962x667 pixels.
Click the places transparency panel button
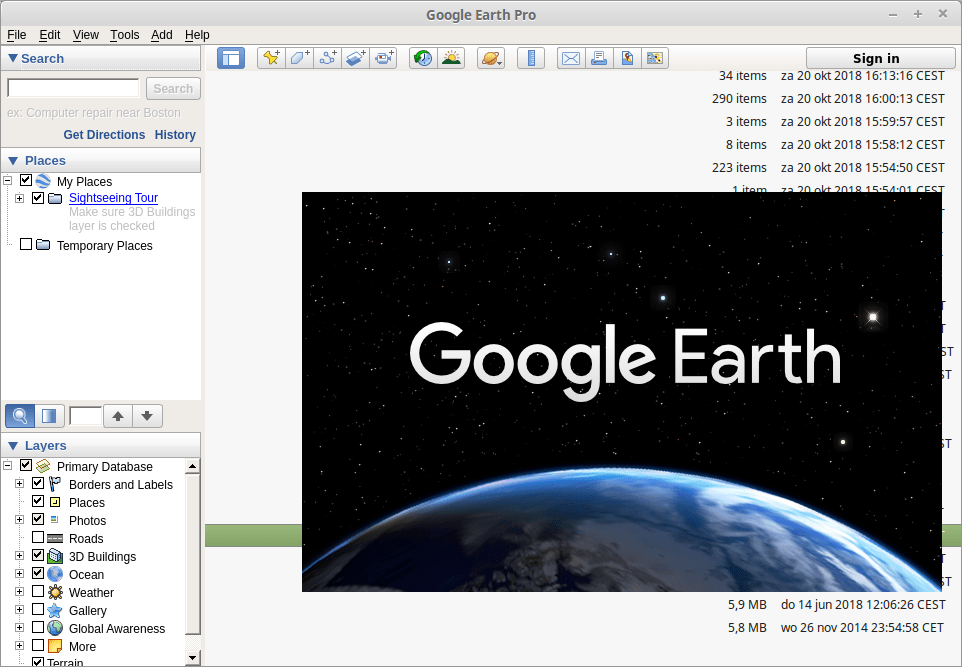point(49,416)
